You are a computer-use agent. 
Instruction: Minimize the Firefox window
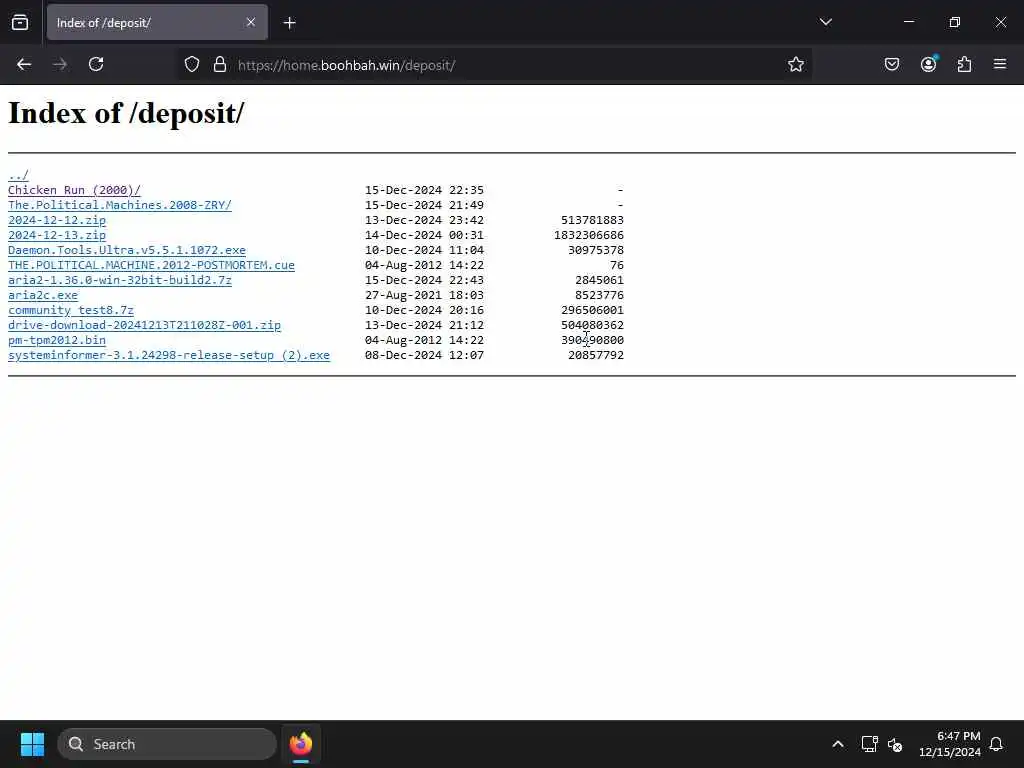point(909,22)
